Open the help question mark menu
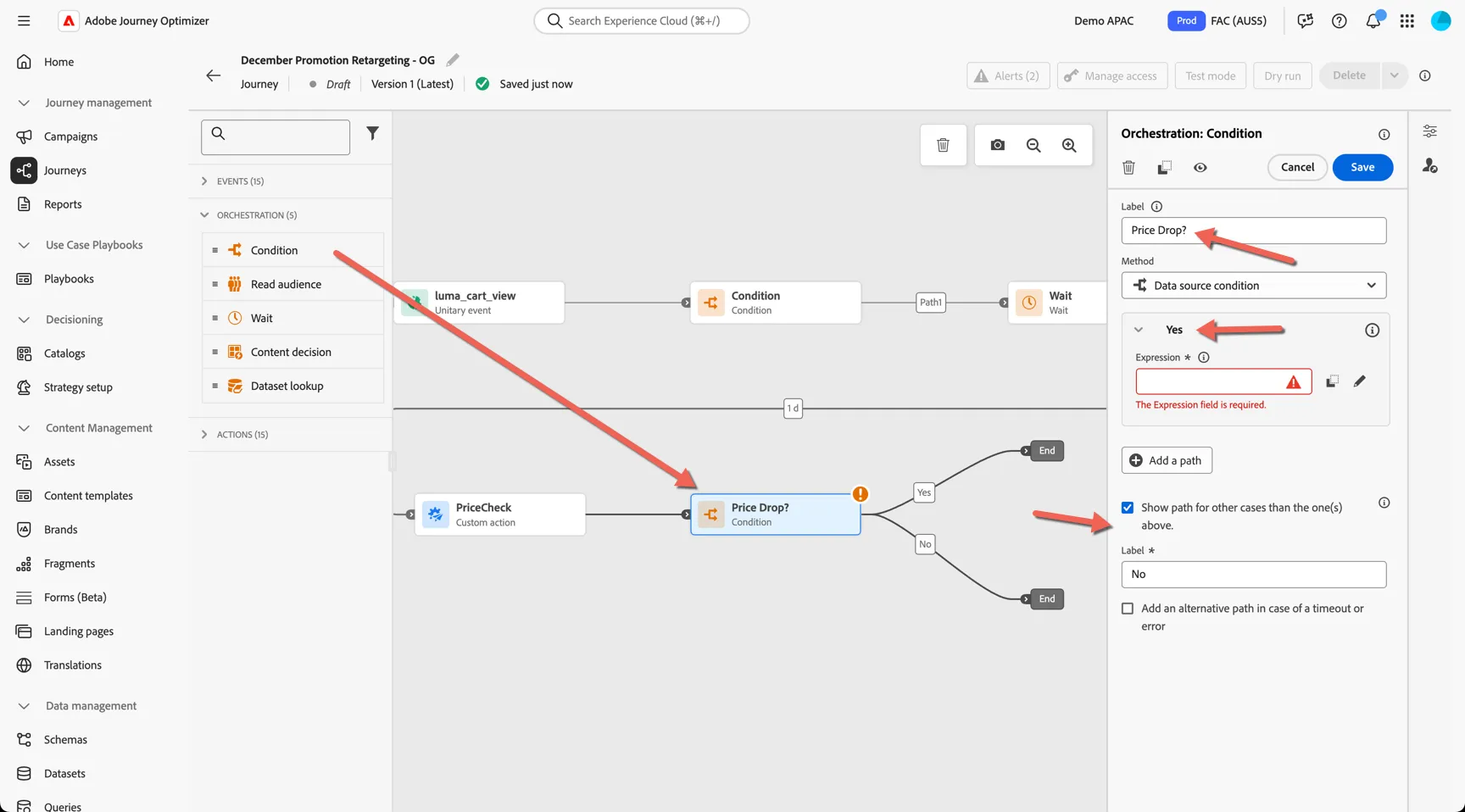1465x812 pixels. pos(1340,20)
